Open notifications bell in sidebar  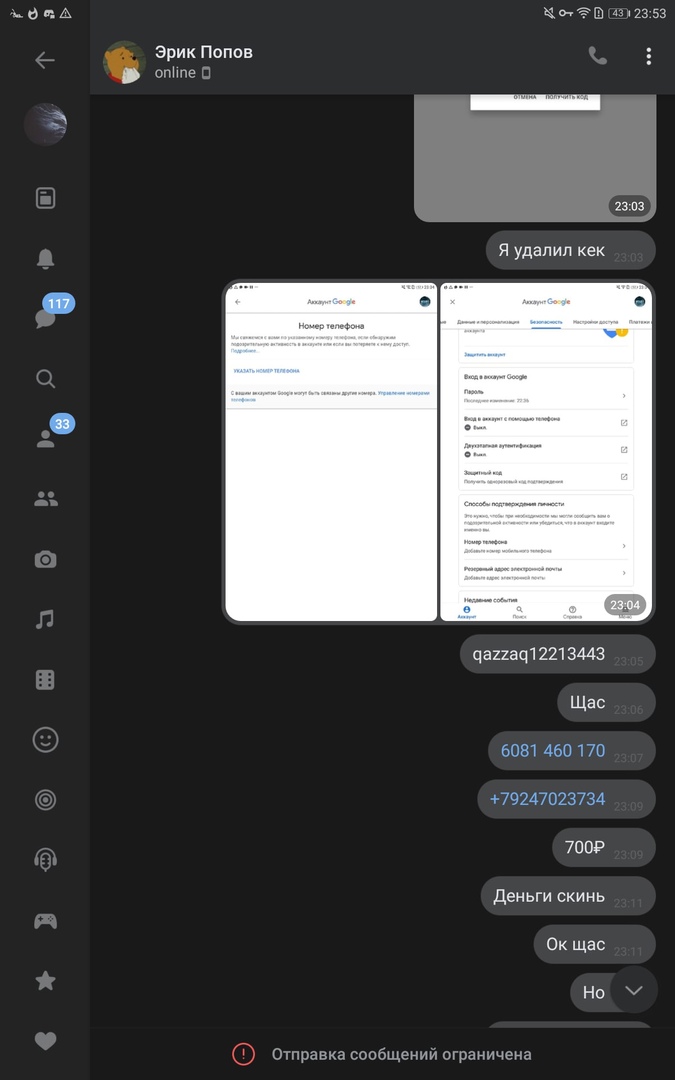click(x=45, y=258)
